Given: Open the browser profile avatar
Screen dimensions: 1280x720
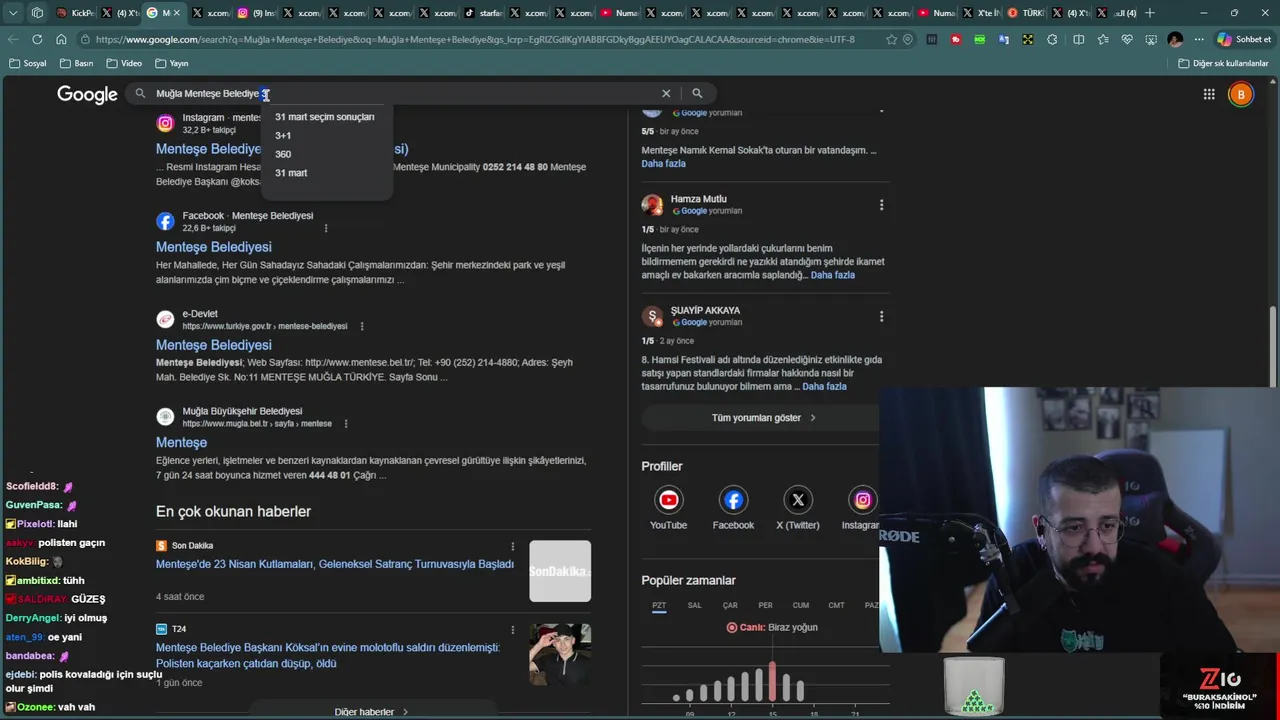Looking at the screenshot, I should [1175, 39].
